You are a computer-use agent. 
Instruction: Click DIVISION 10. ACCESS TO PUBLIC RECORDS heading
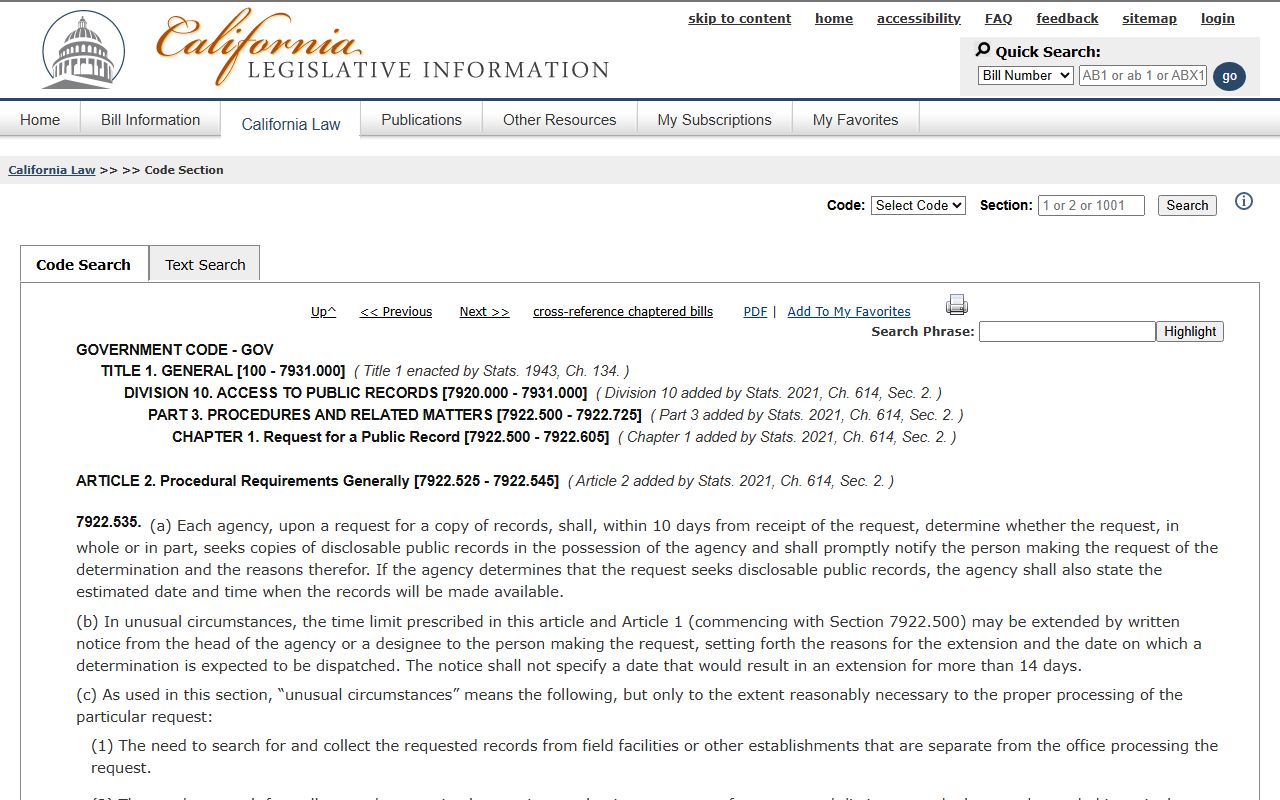(x=356, y=393)
